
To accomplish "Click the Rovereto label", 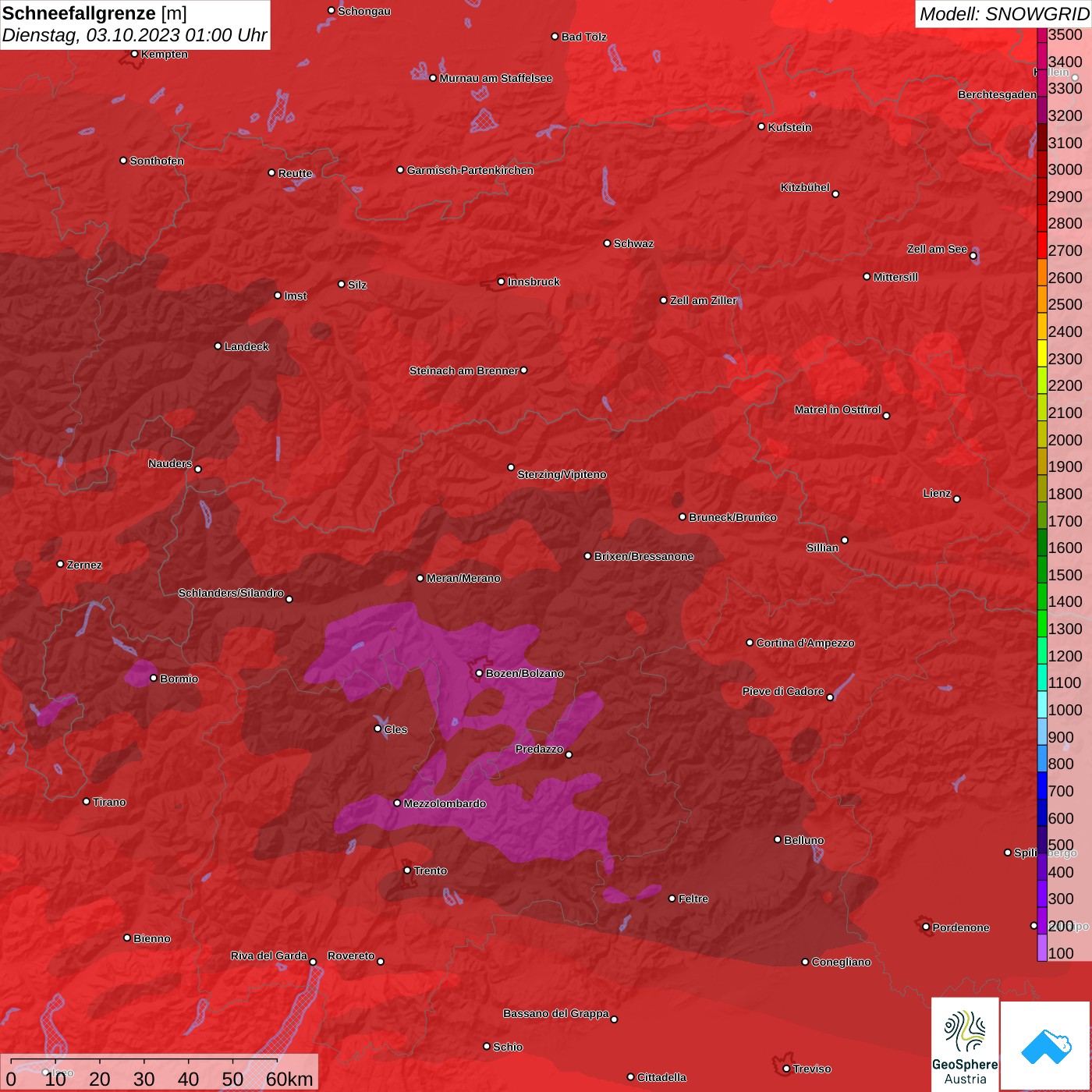I will coord(351,955).
